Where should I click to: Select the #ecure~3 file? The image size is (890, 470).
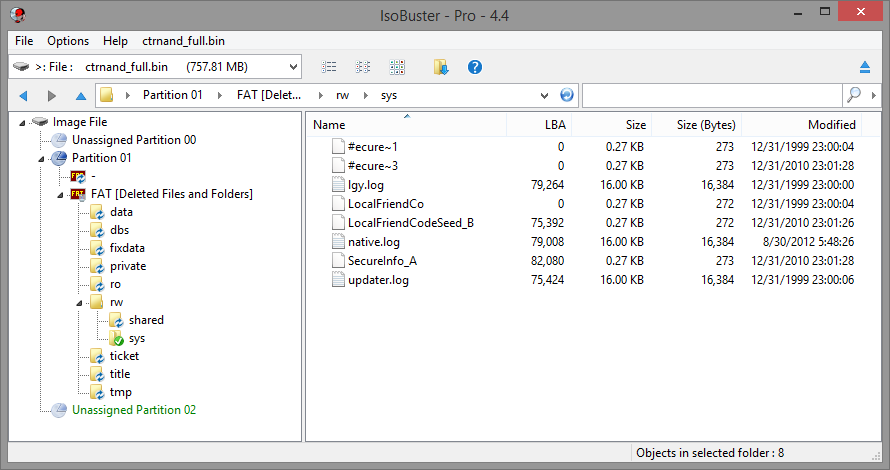372,166
